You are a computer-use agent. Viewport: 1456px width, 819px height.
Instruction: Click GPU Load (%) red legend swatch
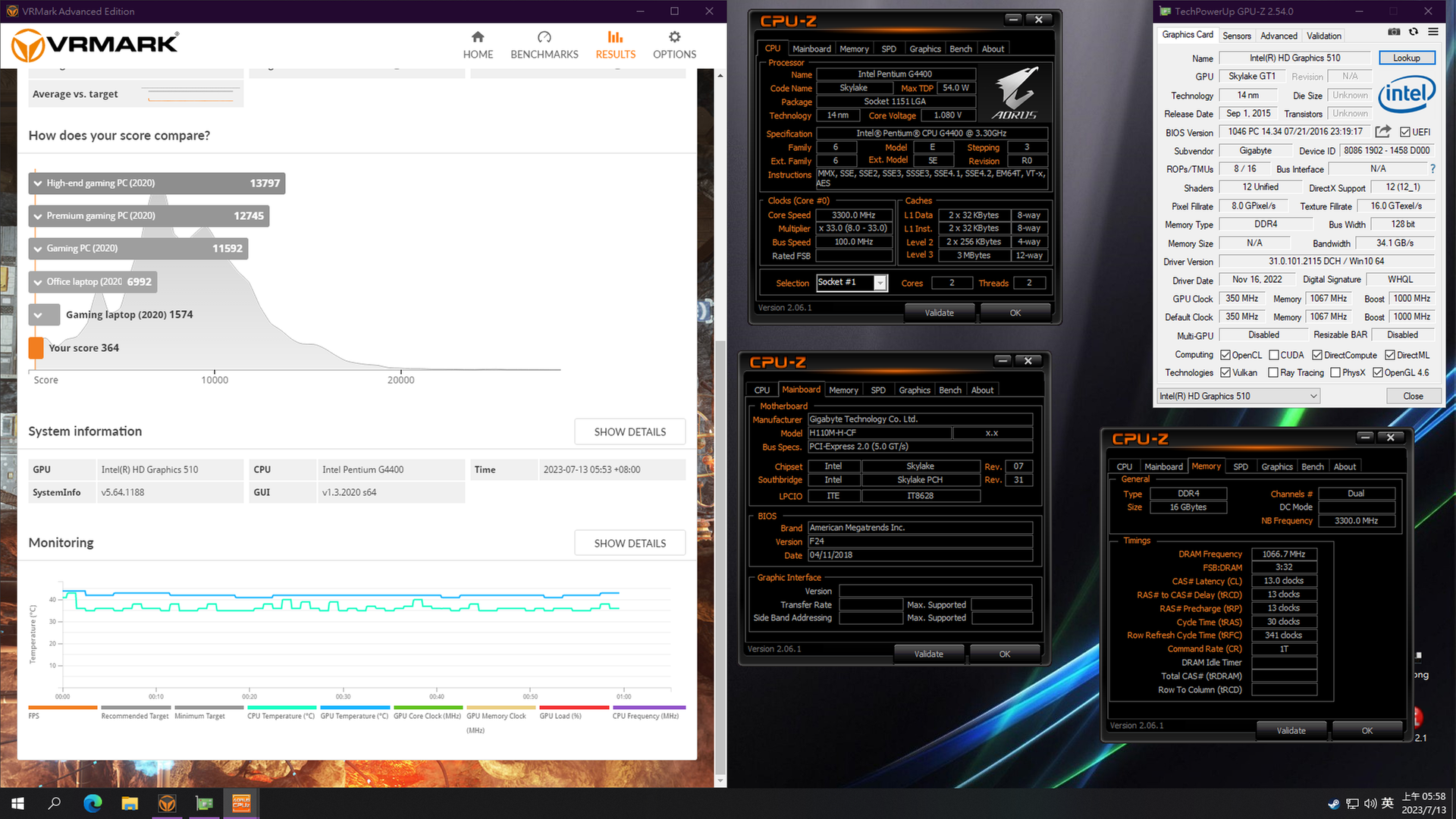(x=574, y=708)
